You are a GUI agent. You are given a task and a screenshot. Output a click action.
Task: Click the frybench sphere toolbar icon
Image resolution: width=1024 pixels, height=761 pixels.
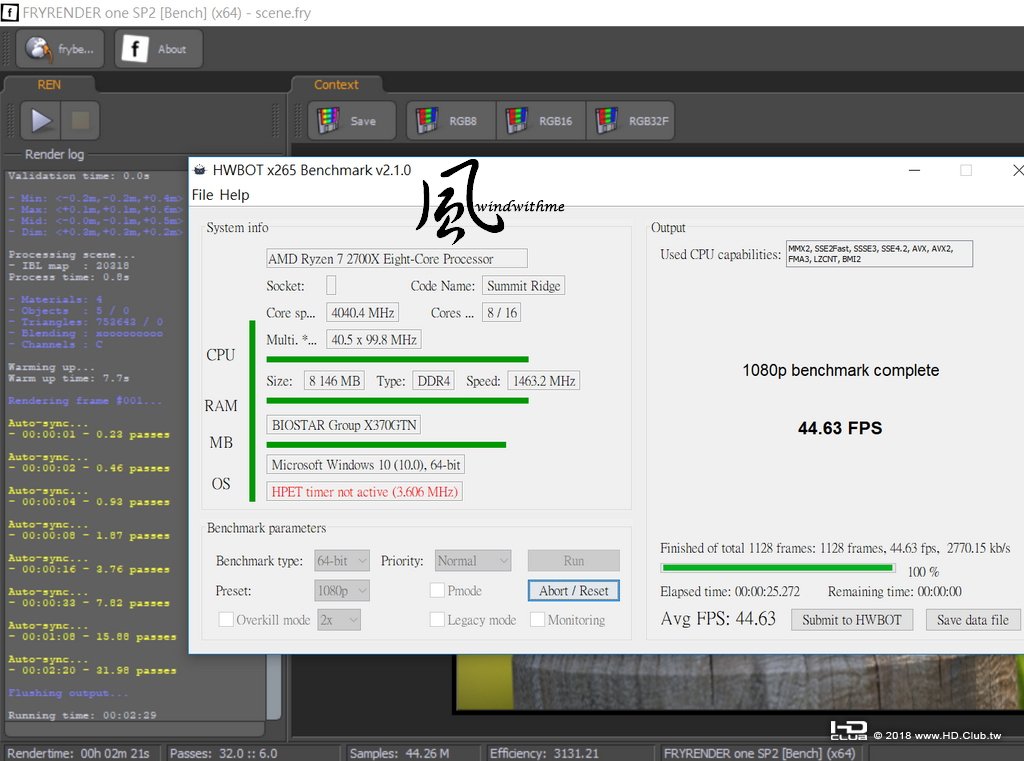coord(60,49)
